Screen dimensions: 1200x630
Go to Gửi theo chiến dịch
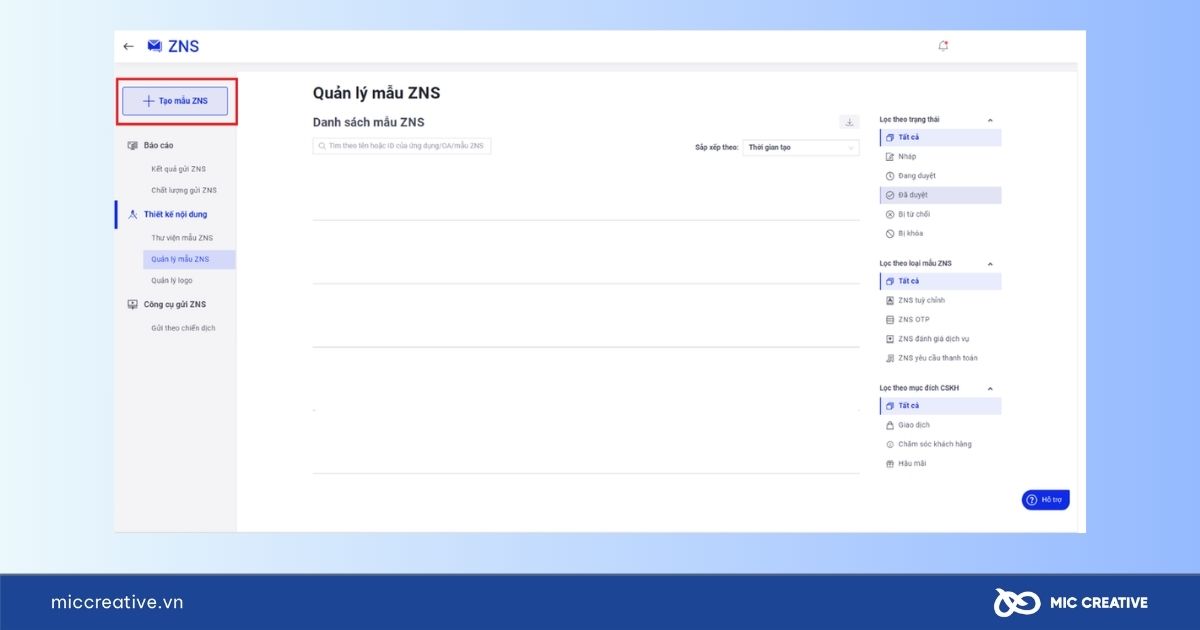[x=183, y=328]
